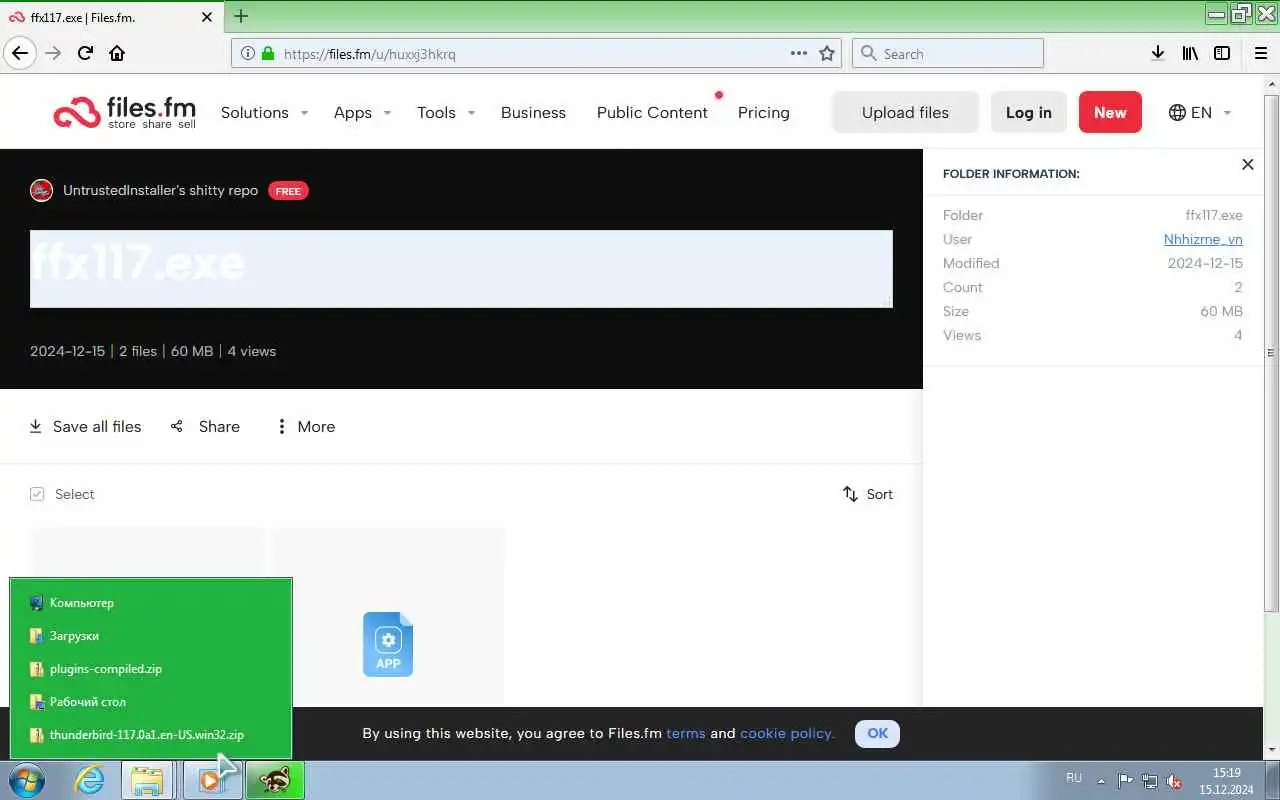The height and width of the screenshot is (800, 1280).
Task: Expand the Solutions menu
Action: point(264,112)
